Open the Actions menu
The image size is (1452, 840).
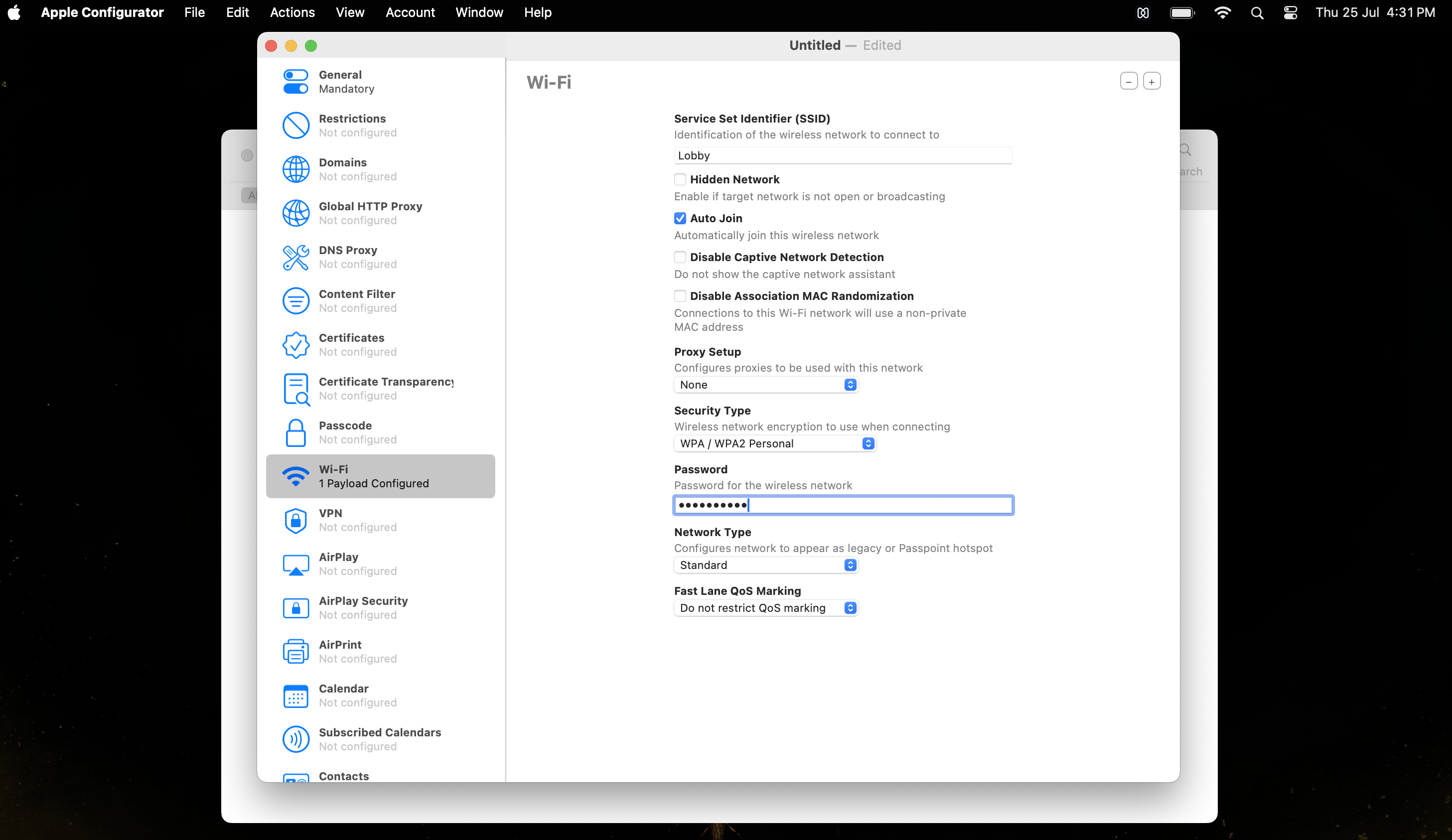pyautogui.click(x=292, y=12)
